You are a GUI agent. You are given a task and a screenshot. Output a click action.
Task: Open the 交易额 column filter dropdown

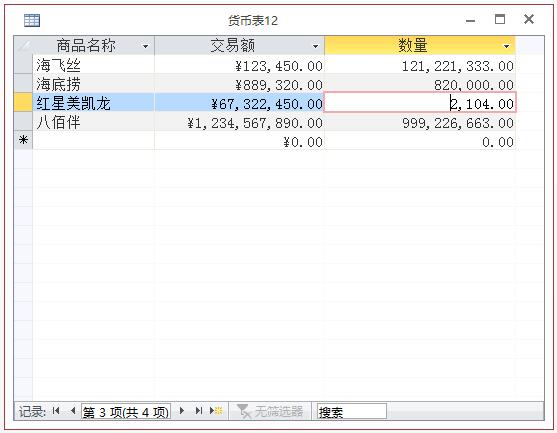click(x=315, y=46)
